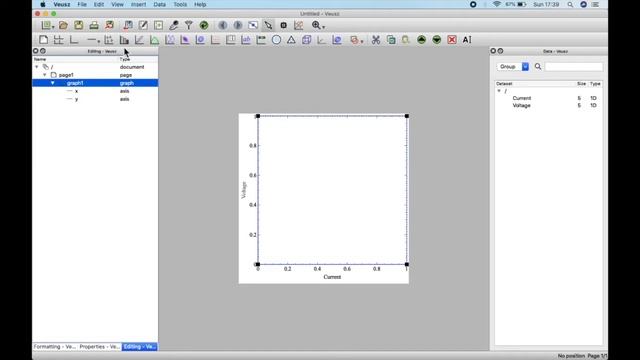Click the Export to graphics file icon

coord(109,25)
